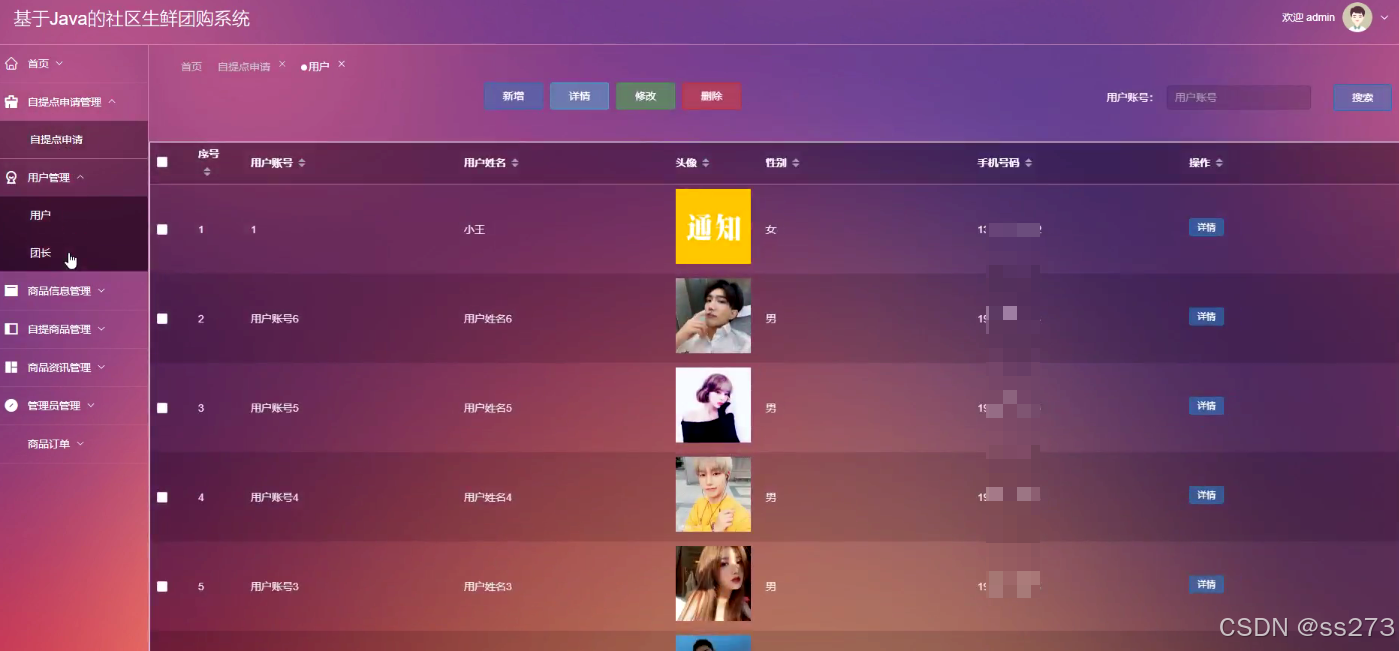
Task: Click the layout icon beside 商品资讯管理
Action: point(12,367)
